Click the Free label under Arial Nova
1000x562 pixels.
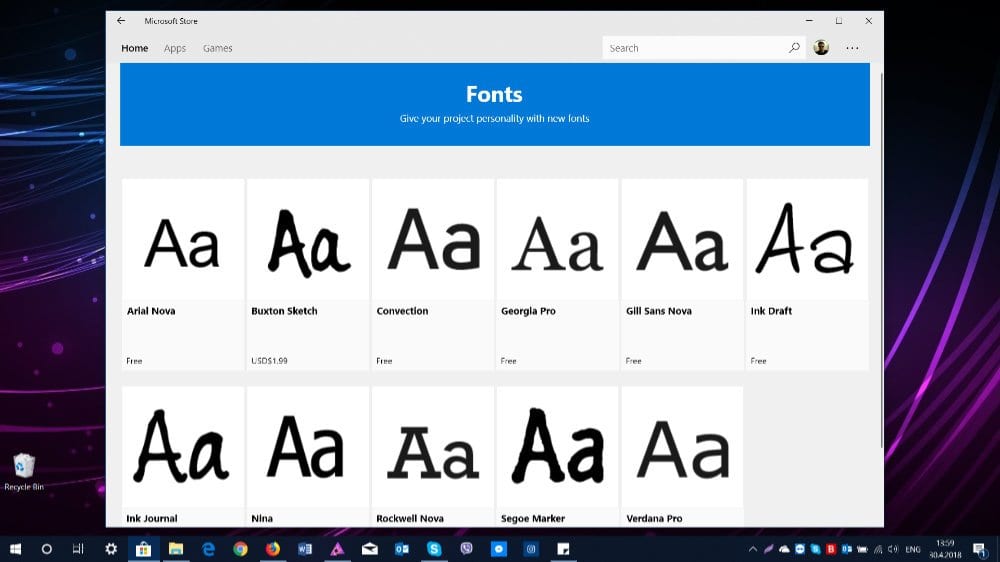134,360
